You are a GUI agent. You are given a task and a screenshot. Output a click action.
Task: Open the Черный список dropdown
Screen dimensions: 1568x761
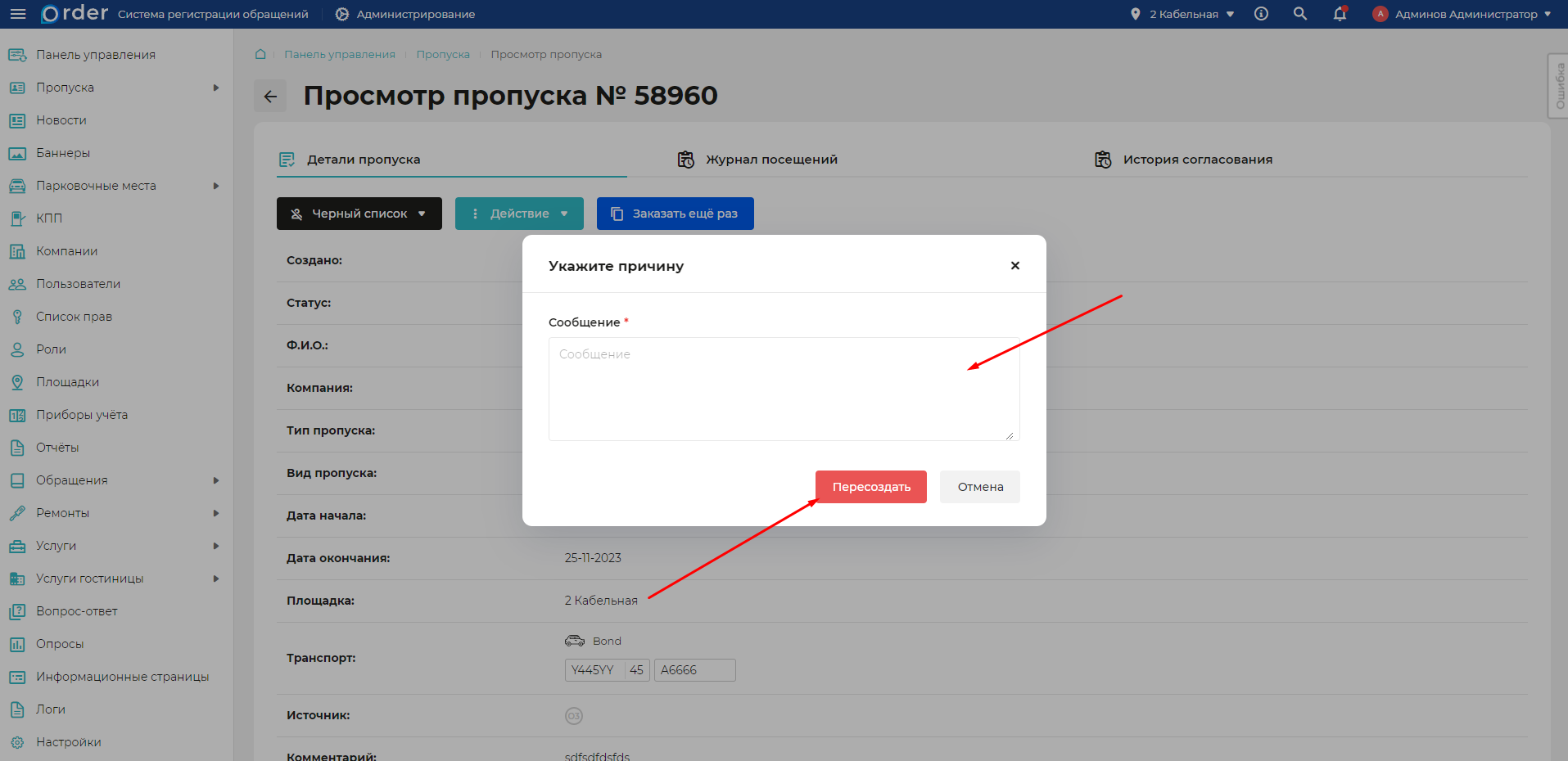(359, 214)
